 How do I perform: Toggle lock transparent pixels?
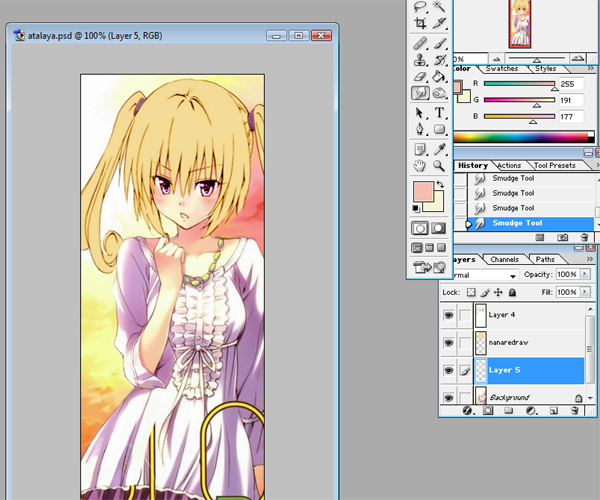(471, 293)
